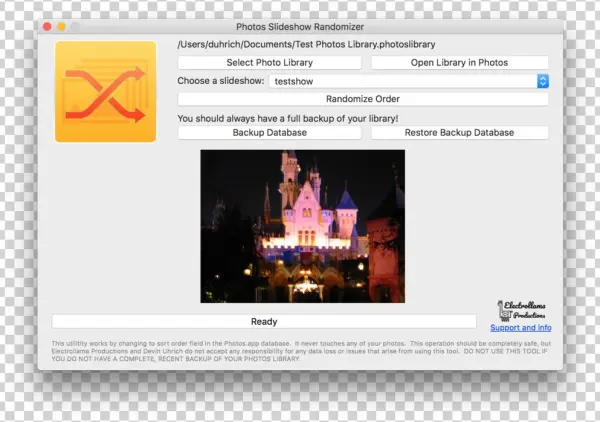600x422 pixels.
Task: Open Library in Photos
Action: pyautogui.click(x=460, y=62)
